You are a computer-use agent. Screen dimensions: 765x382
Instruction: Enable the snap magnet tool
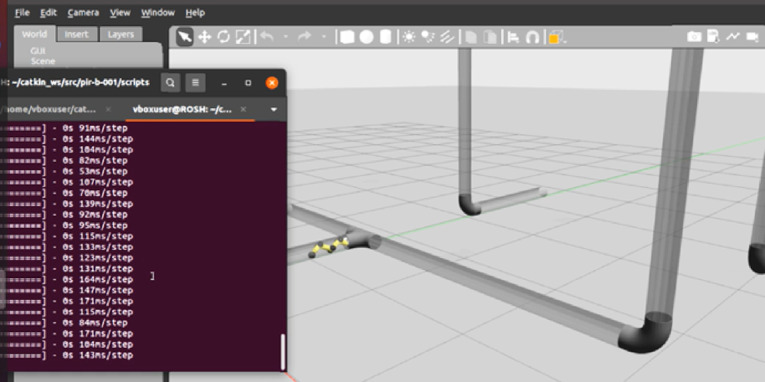(x=532, y=37)
